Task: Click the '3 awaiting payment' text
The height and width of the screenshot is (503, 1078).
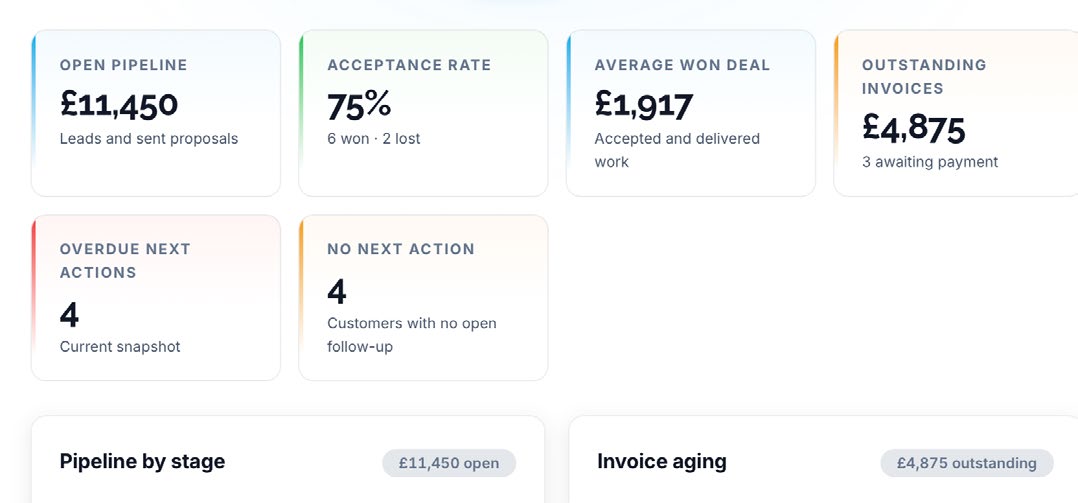Action: pyautogui.click(x=930, y=162)
